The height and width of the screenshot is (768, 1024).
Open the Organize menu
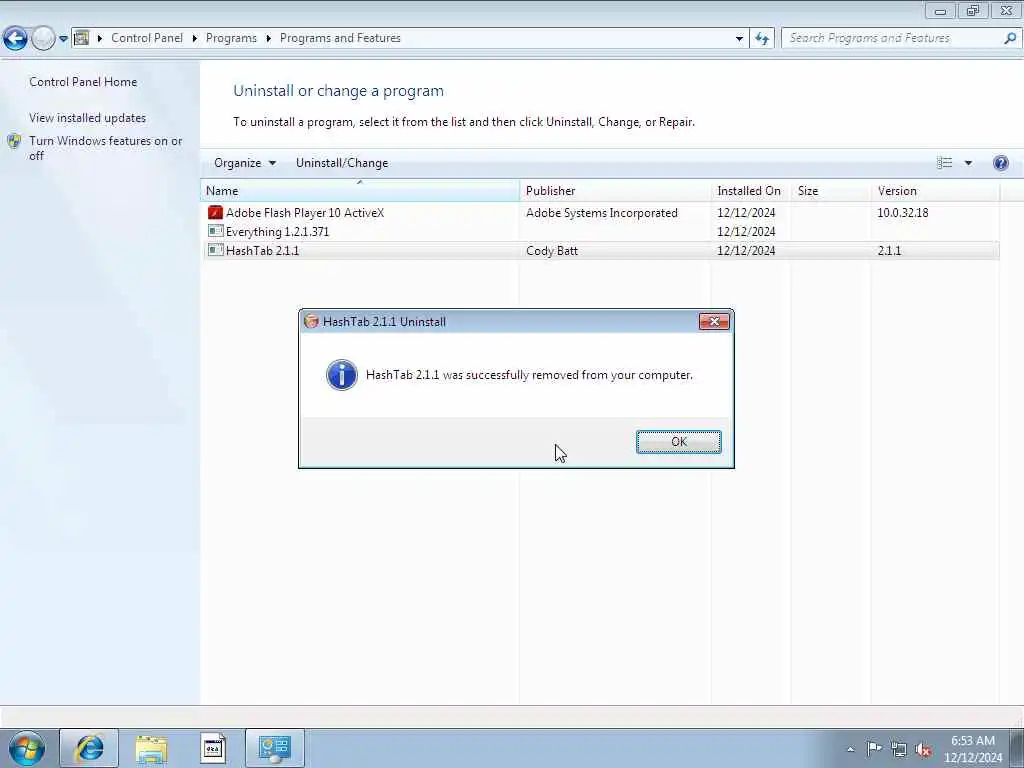[245, 163]
